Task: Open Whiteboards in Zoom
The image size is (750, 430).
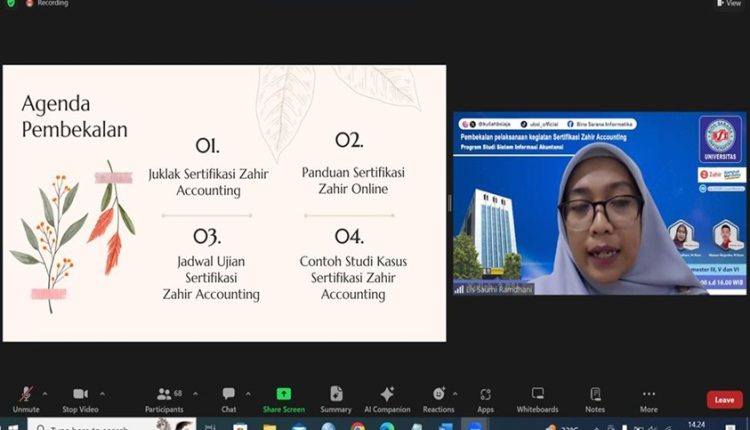Action: click(537, 399)
